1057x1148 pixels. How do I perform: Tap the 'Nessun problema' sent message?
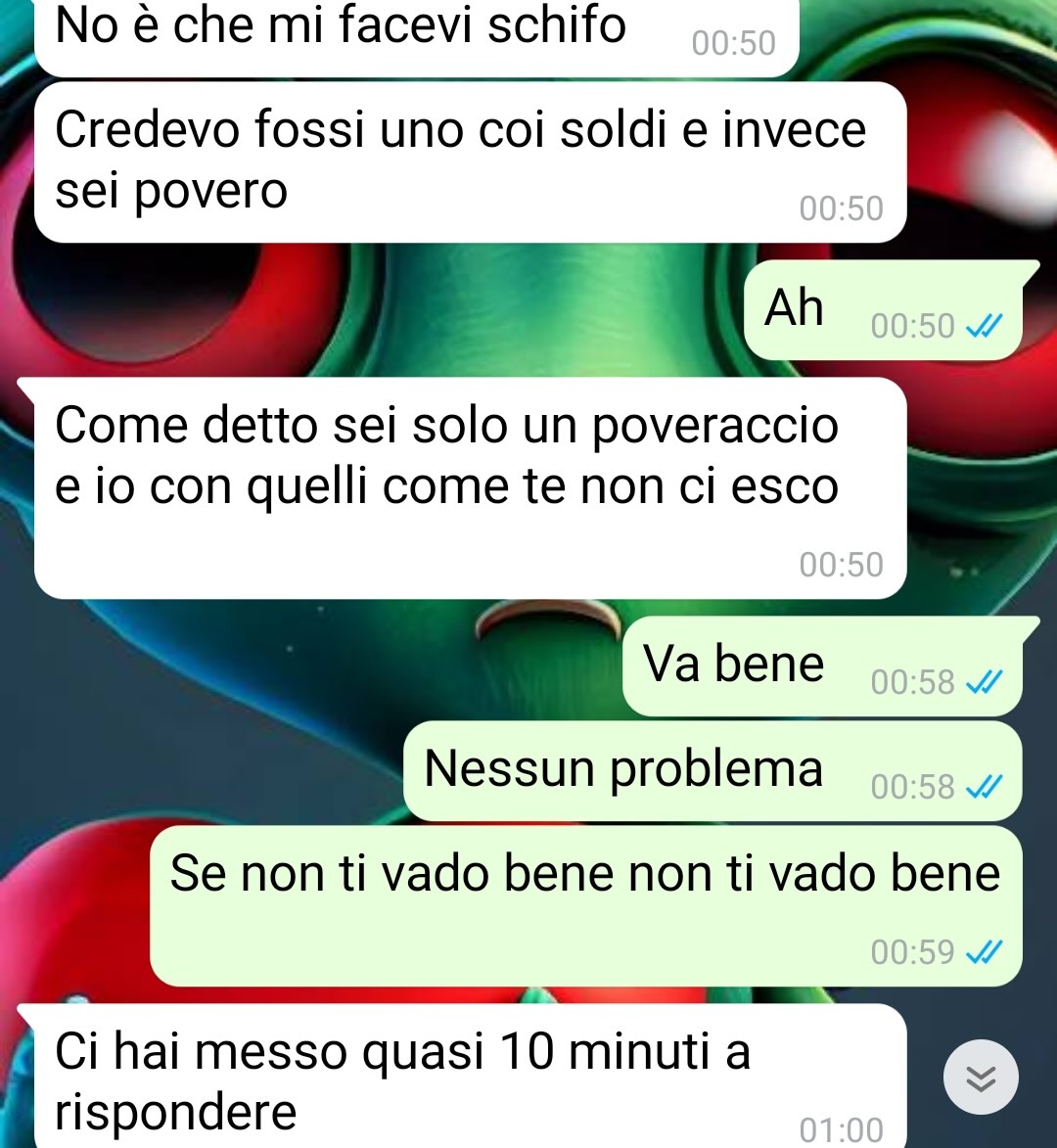pyautogui.click(x=712, y=771)
